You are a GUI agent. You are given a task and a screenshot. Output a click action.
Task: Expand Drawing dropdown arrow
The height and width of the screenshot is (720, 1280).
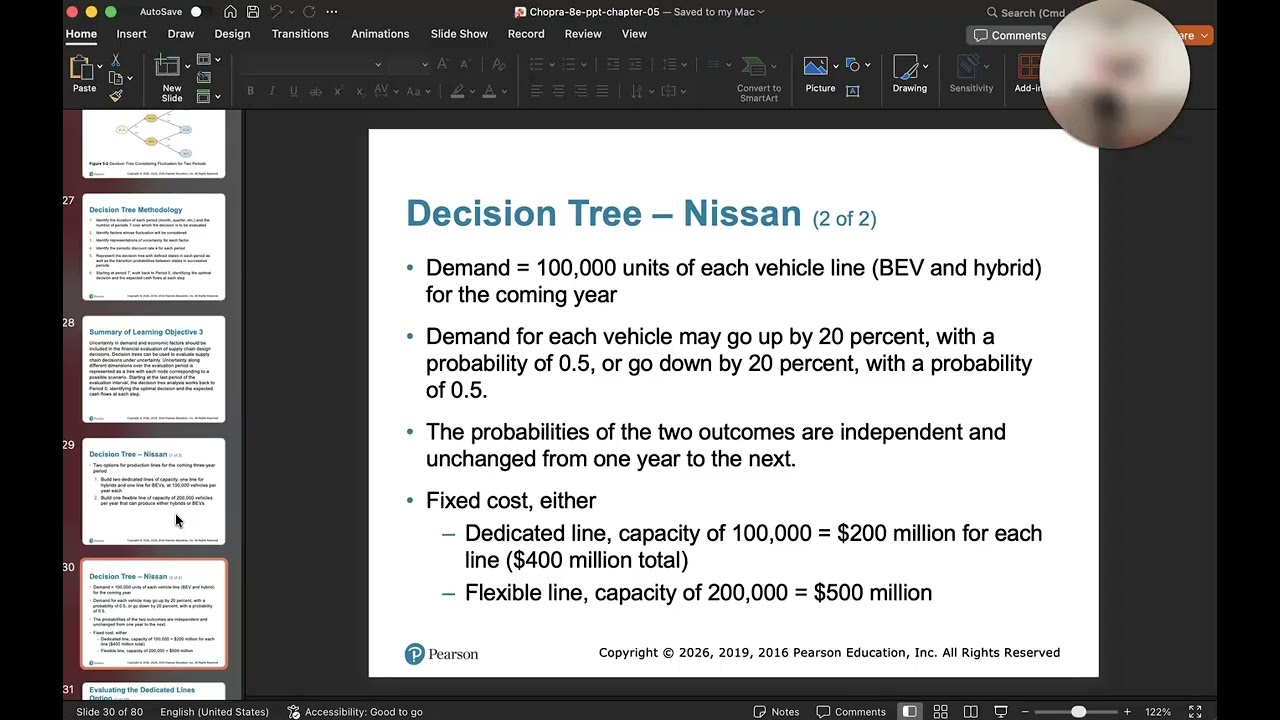coord(926,66)
